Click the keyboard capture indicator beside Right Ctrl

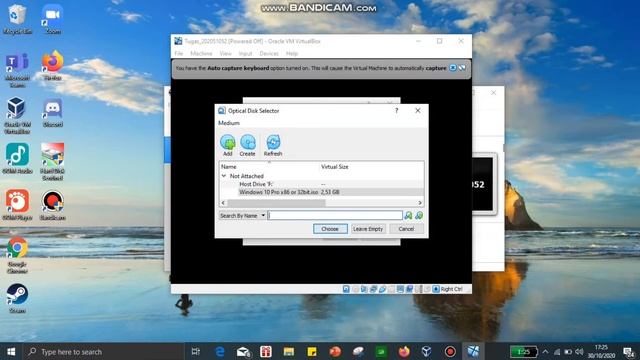point(436,289)
